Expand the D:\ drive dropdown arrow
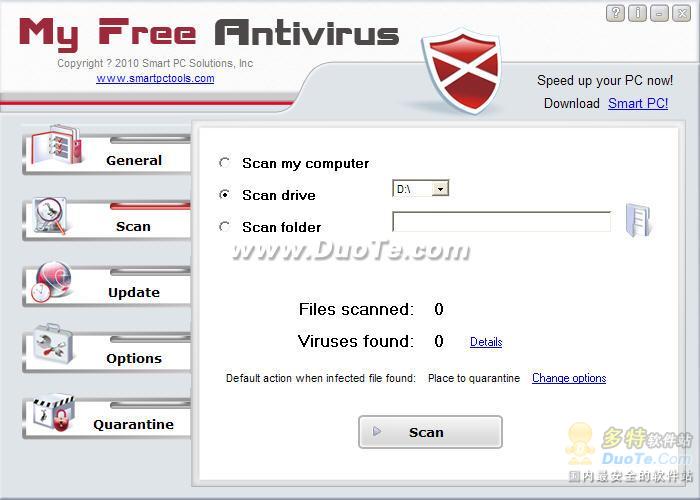This screenshot has height=500, width=700. [x=440, y=189]
